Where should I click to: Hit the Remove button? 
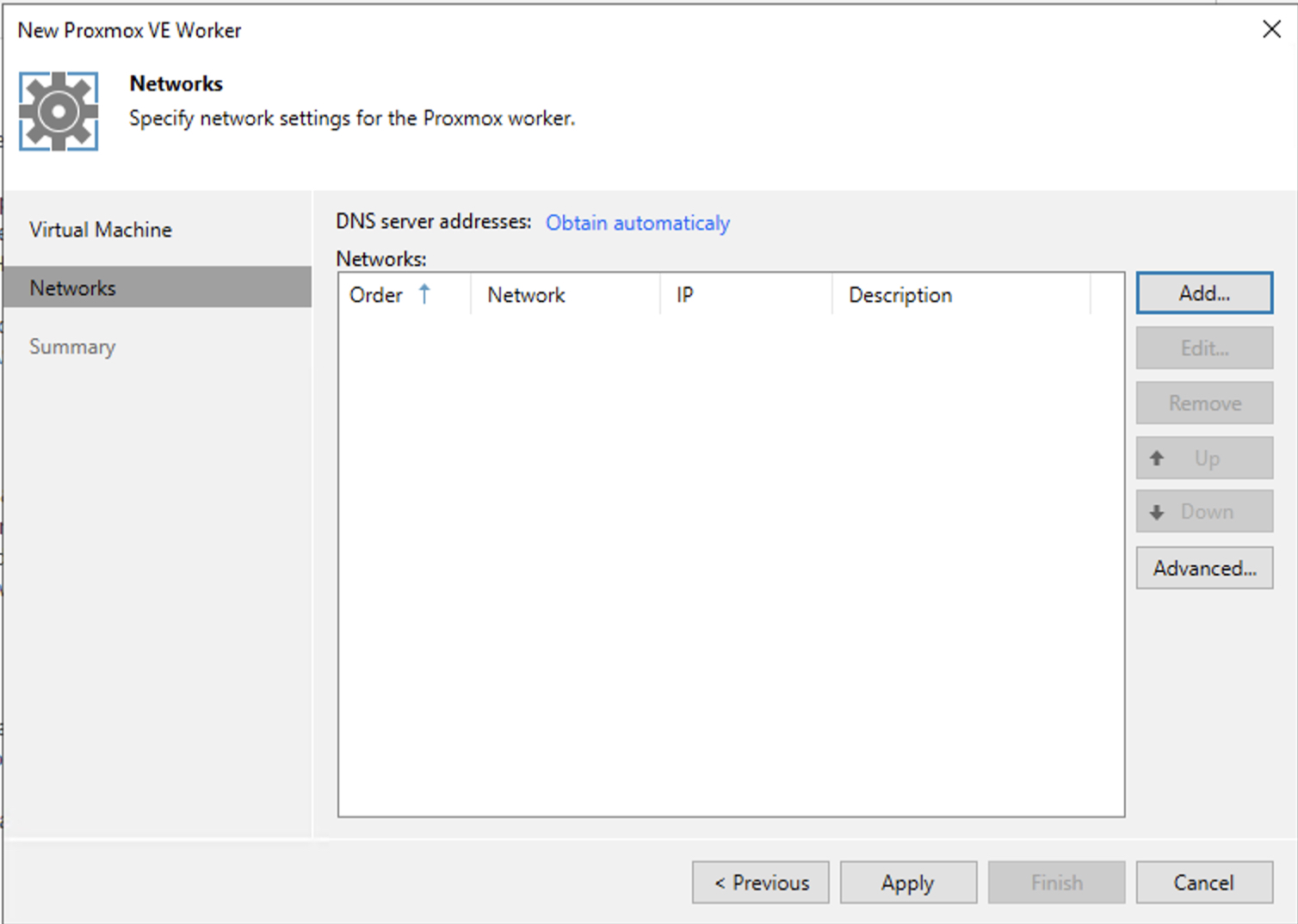[x=1203, y=403]
